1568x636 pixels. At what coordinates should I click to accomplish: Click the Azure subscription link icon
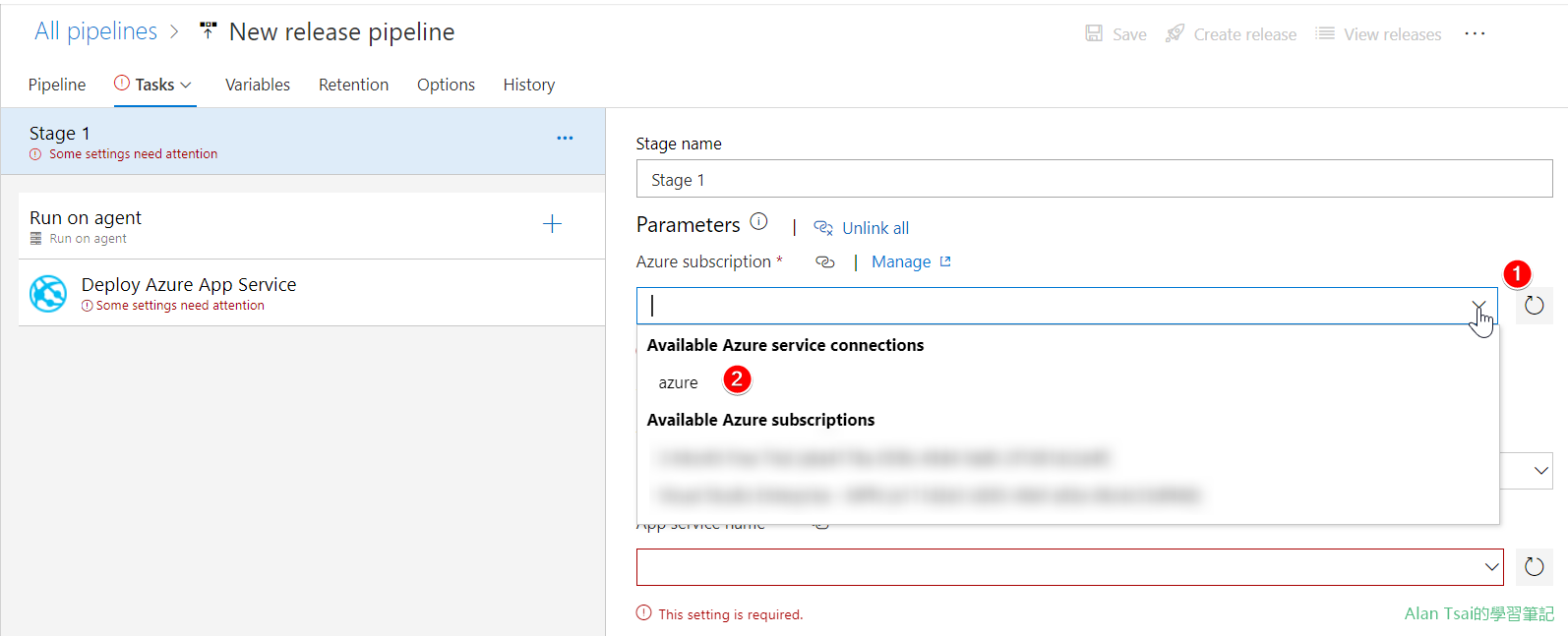[825, 262]
